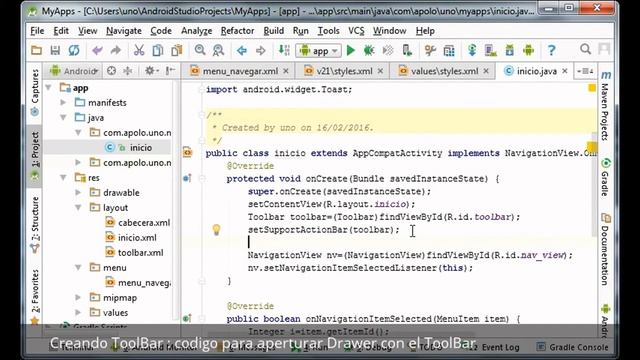Open the VCS menu
This screenshot has width=640, height=360.
click(356, 31)
